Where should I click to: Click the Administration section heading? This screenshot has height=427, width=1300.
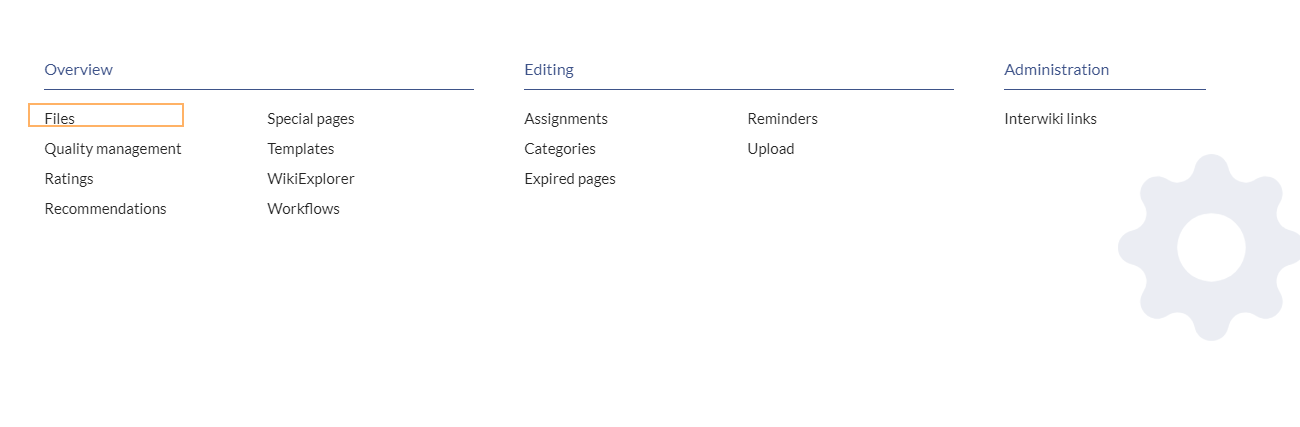click(x=1057, y=69)
